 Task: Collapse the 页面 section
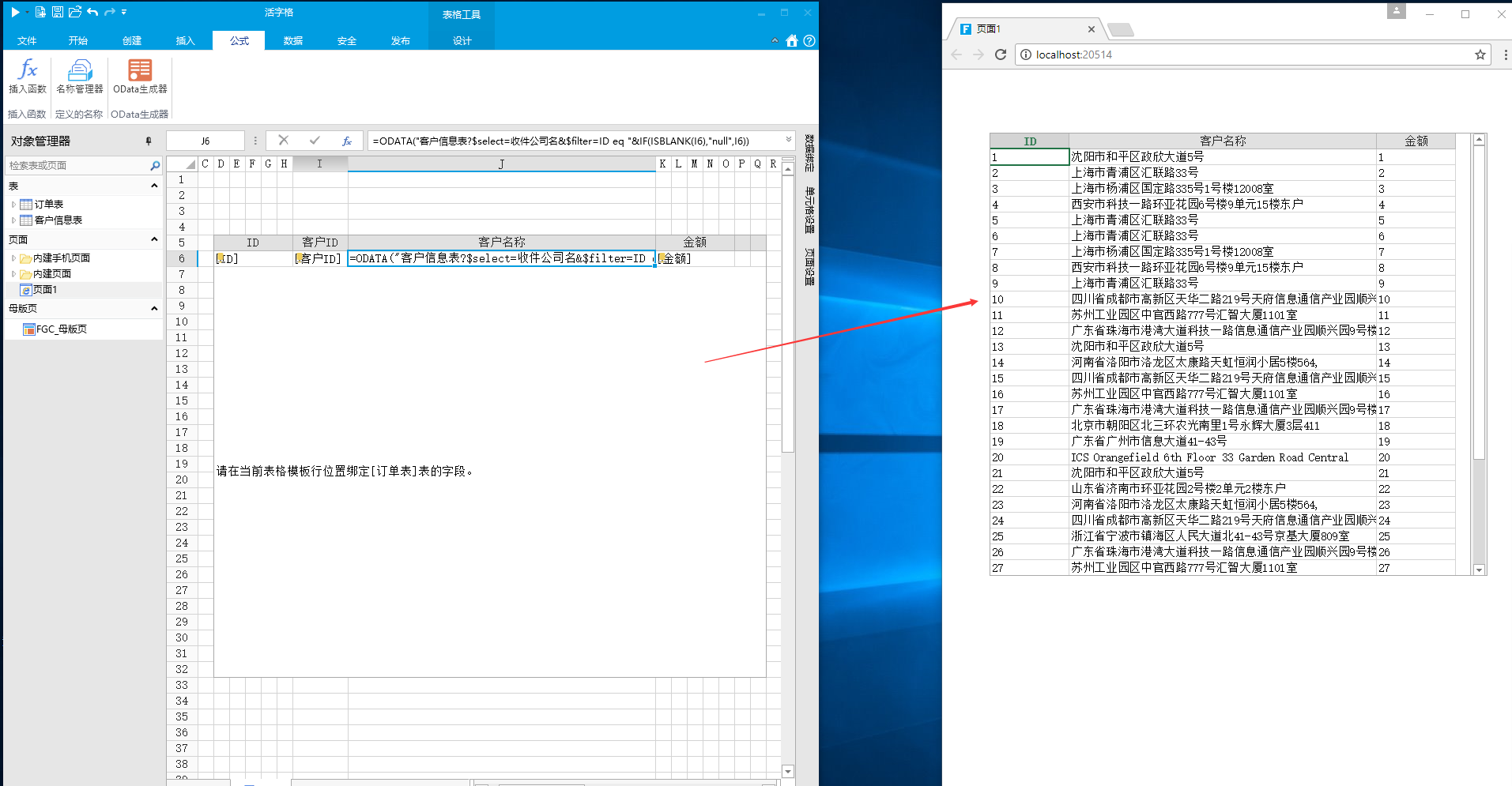coord(154,239)
